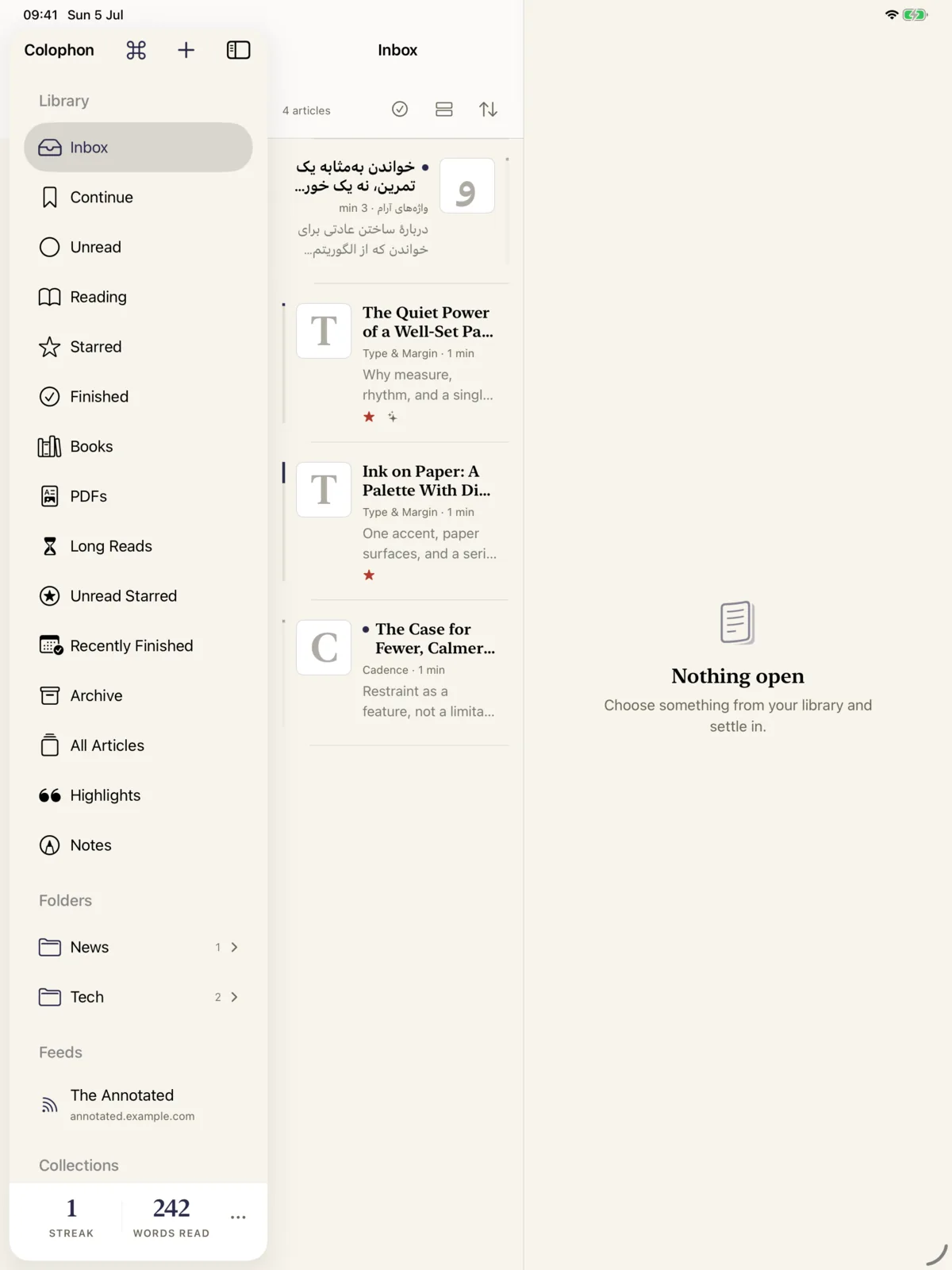Click the 4 articles count label
Viewport: 952px width, 1270px height.
tap(306, 110)
